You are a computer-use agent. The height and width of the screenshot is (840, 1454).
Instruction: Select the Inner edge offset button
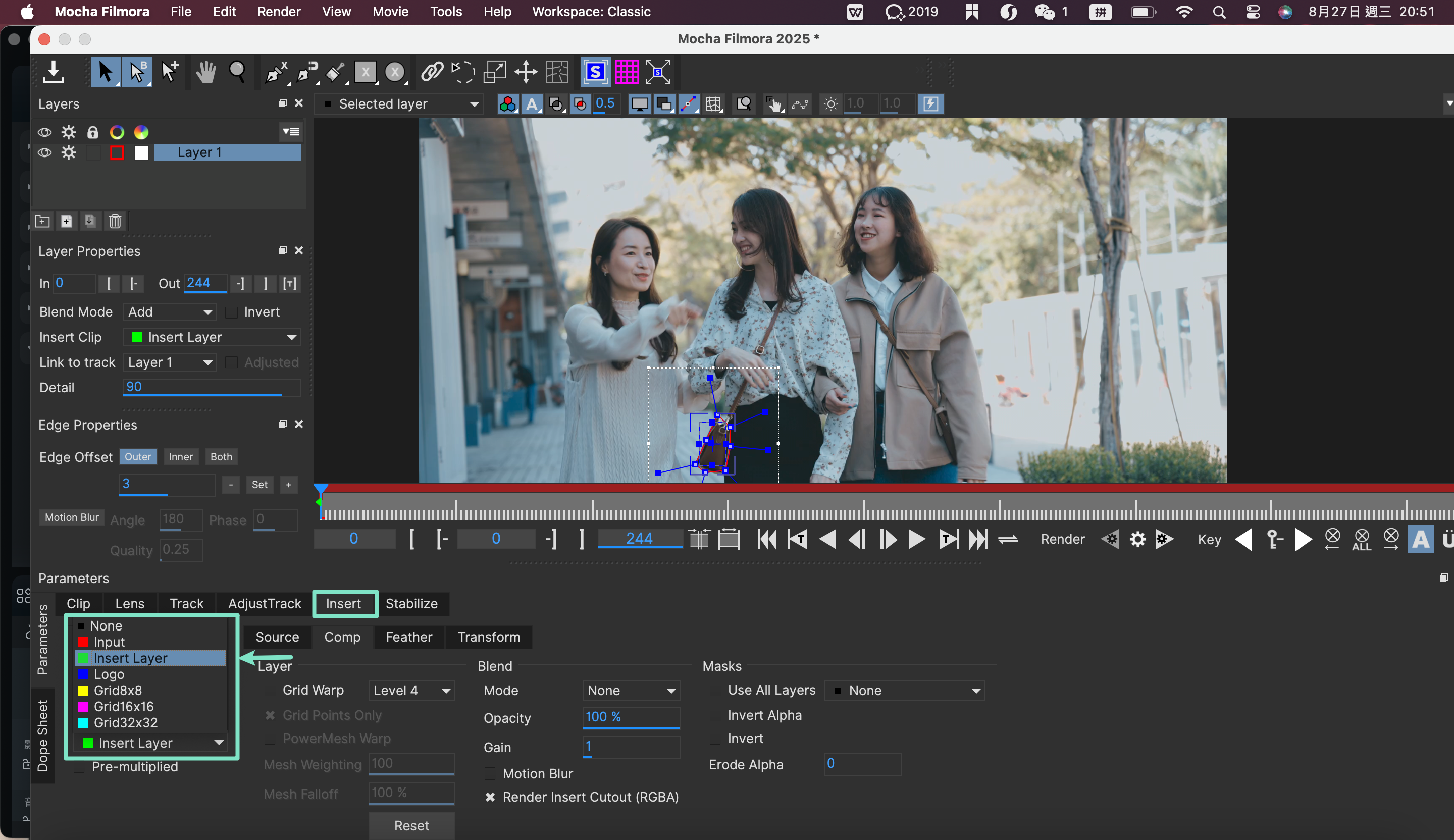click(181, 457)
